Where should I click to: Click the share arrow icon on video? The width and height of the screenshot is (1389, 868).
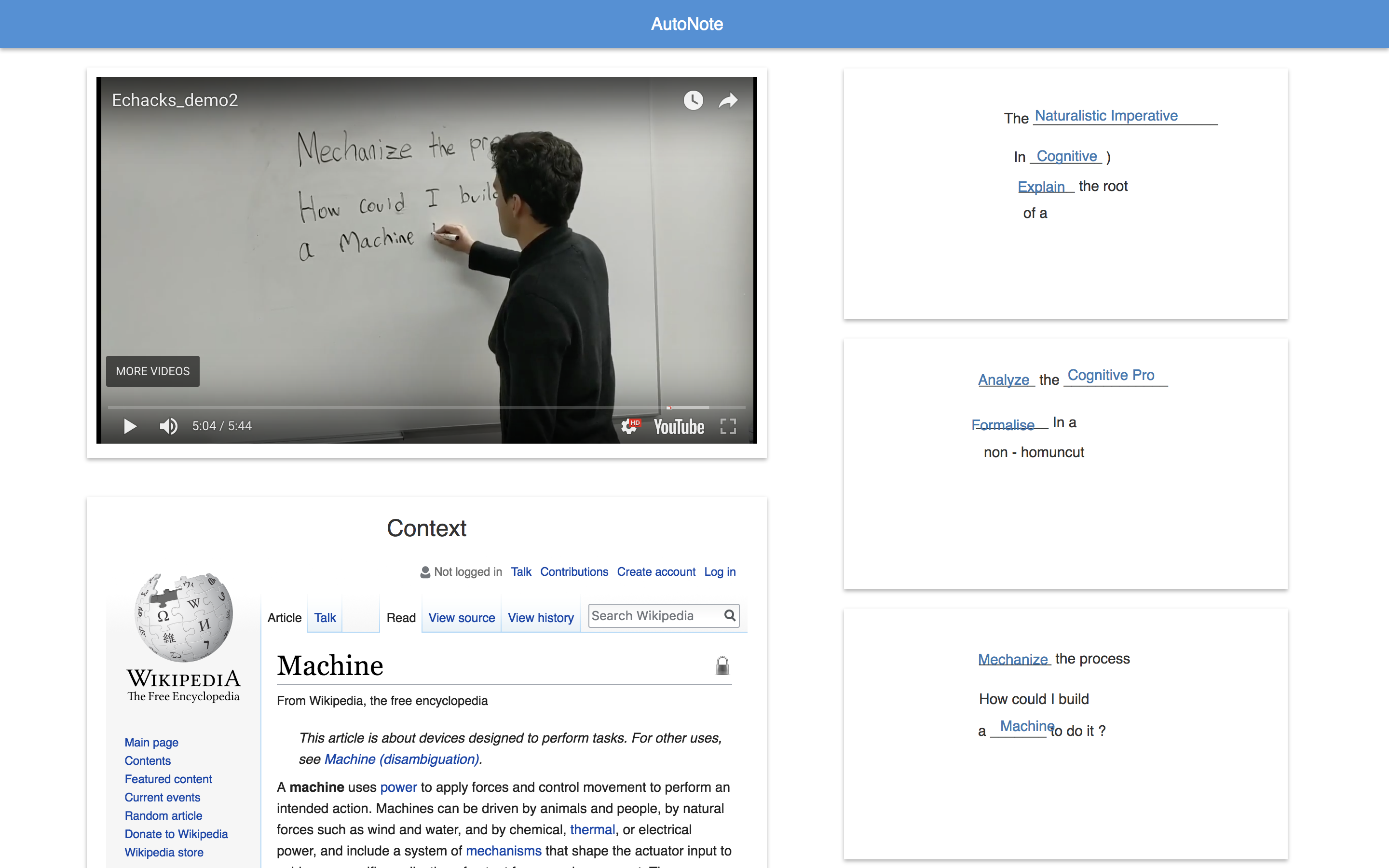click(x=728, y=100)
